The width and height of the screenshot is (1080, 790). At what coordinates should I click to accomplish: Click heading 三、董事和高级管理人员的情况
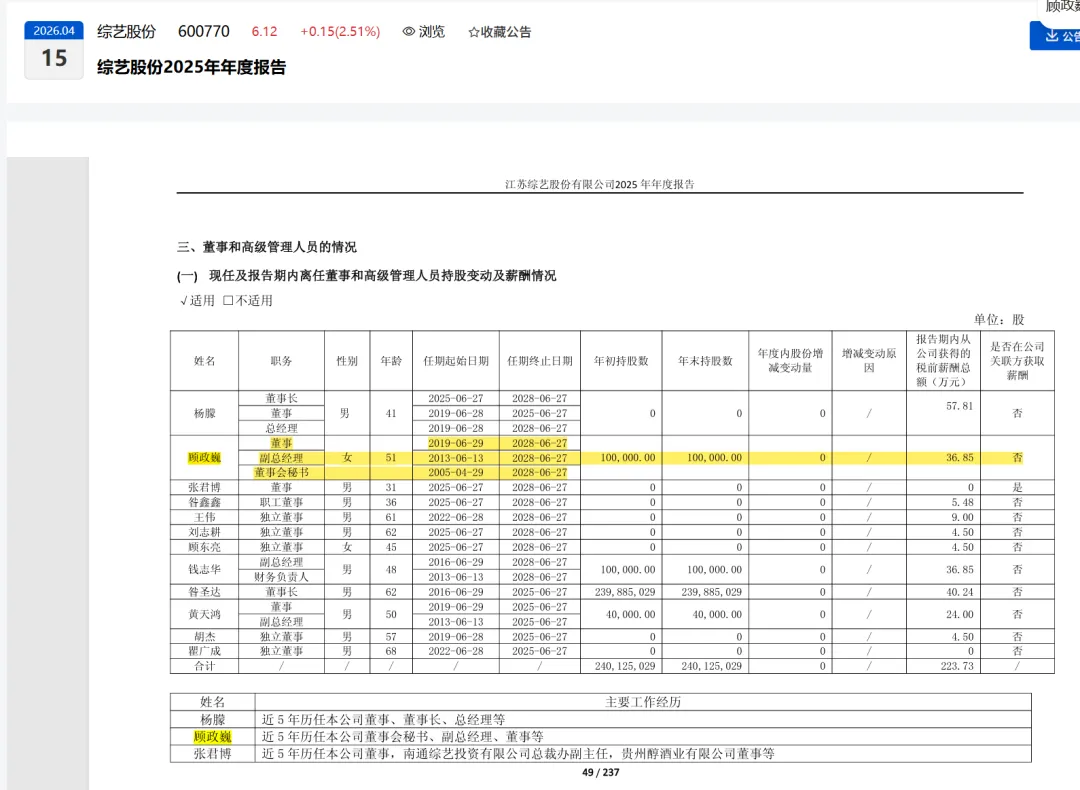pos(267,247)
